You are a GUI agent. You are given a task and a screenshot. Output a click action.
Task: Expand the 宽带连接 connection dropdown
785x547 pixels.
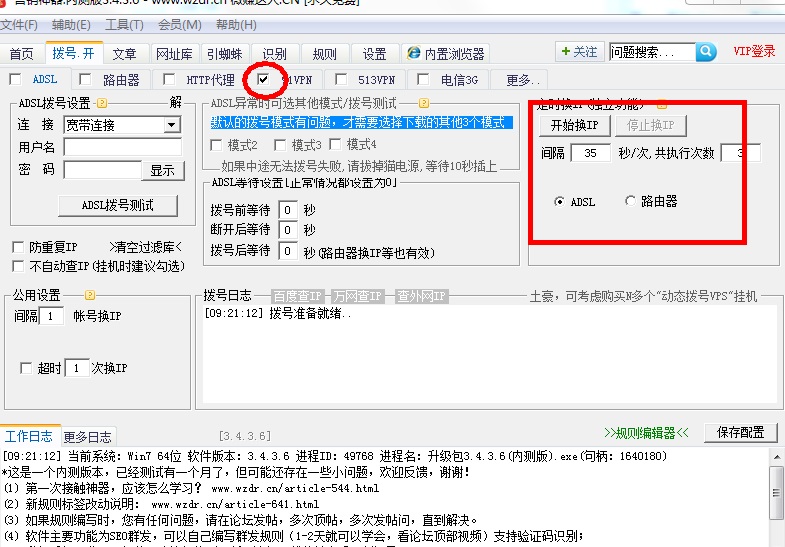click(172, 125)
